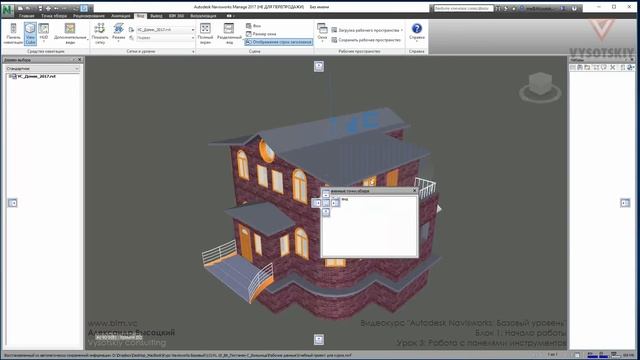Open the HUD dropdown button
Viewport: 640px width, 360px height.
tap(44, 33)
